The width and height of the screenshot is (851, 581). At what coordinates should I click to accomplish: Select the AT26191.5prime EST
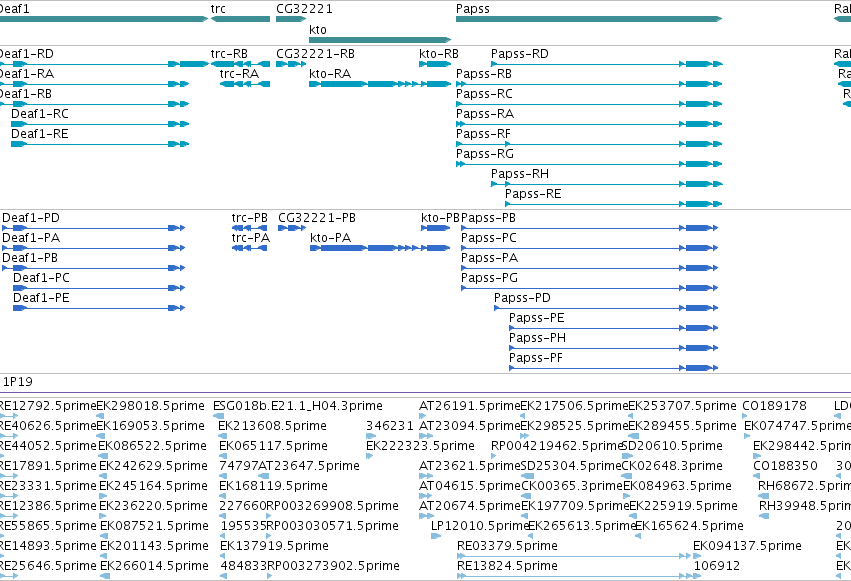[423, 416]
